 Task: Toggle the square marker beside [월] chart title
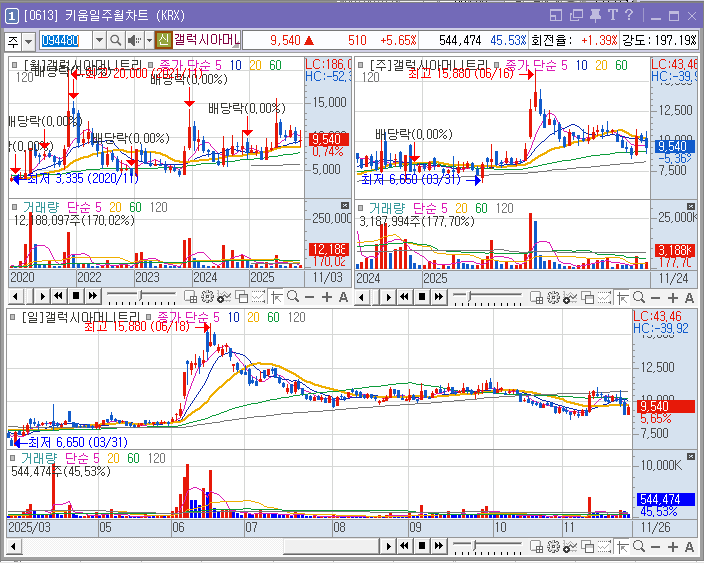coord(15,65)
